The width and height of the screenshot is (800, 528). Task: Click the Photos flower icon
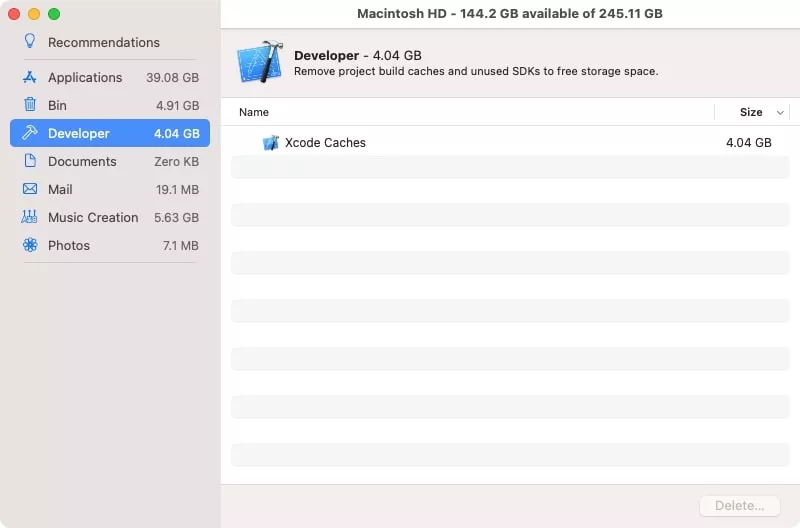30,245
